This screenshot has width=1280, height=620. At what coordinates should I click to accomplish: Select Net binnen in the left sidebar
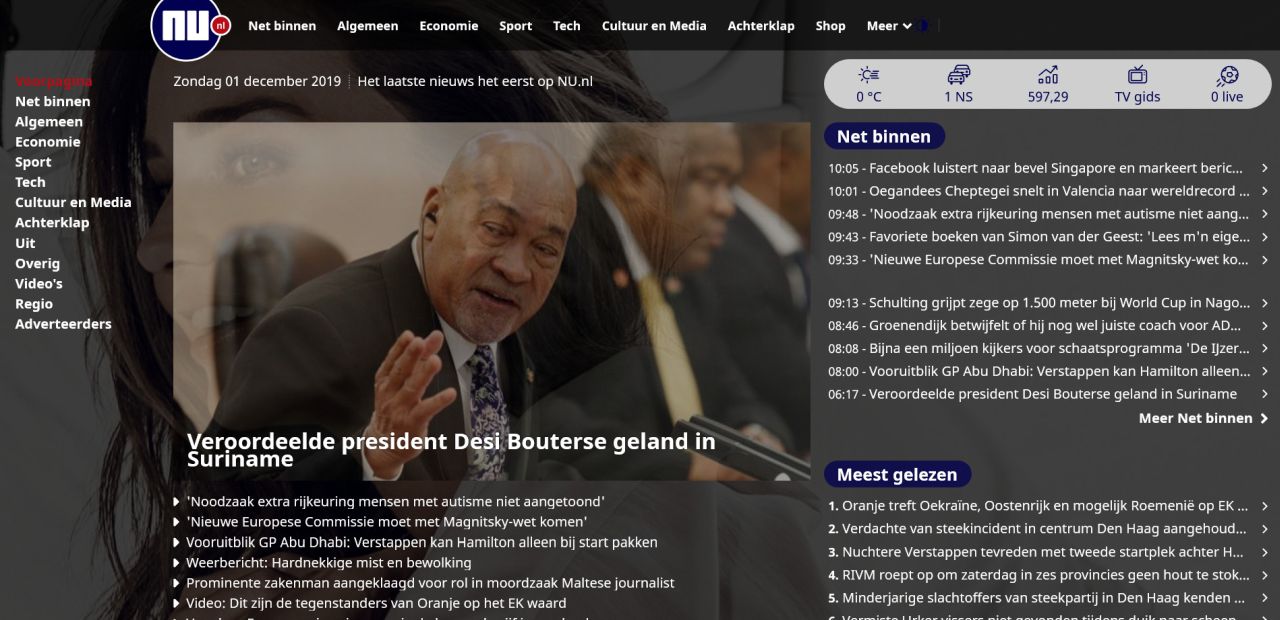pyautogui.click(x=53, y=102)
